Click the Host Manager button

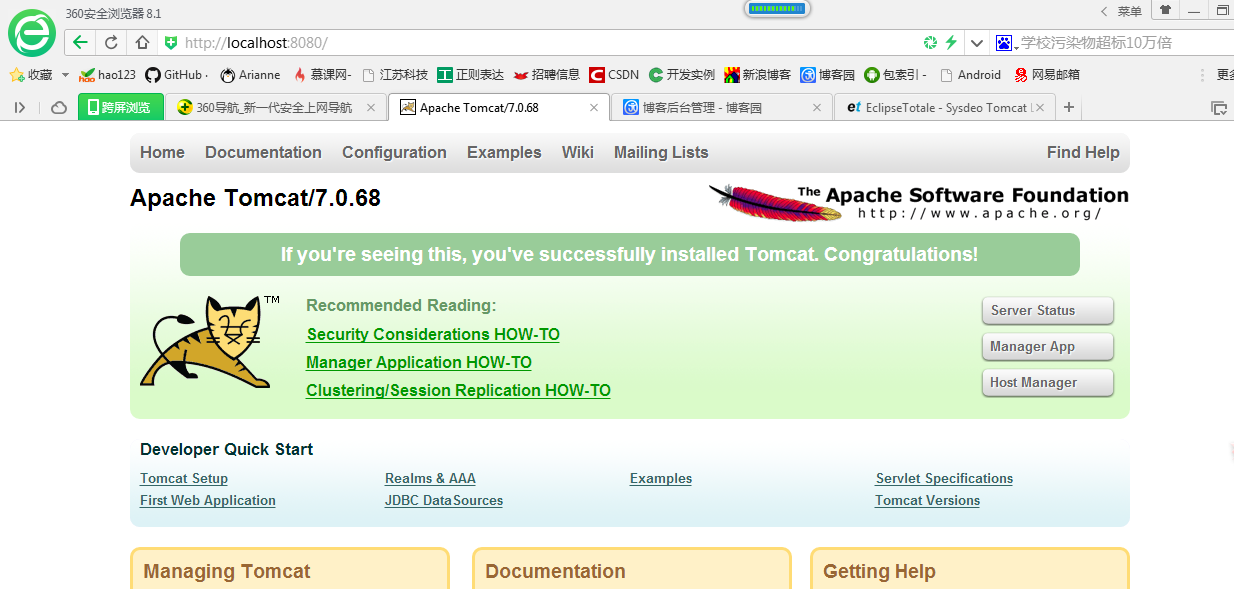point(1048,383)
